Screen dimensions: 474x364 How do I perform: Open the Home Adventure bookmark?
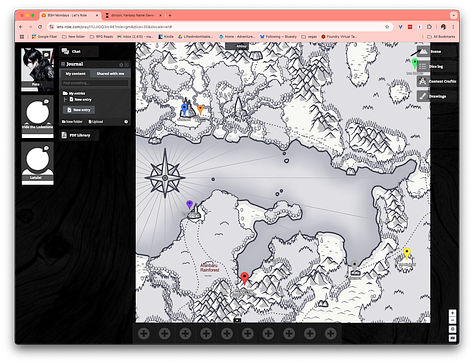tap(237, 37)
